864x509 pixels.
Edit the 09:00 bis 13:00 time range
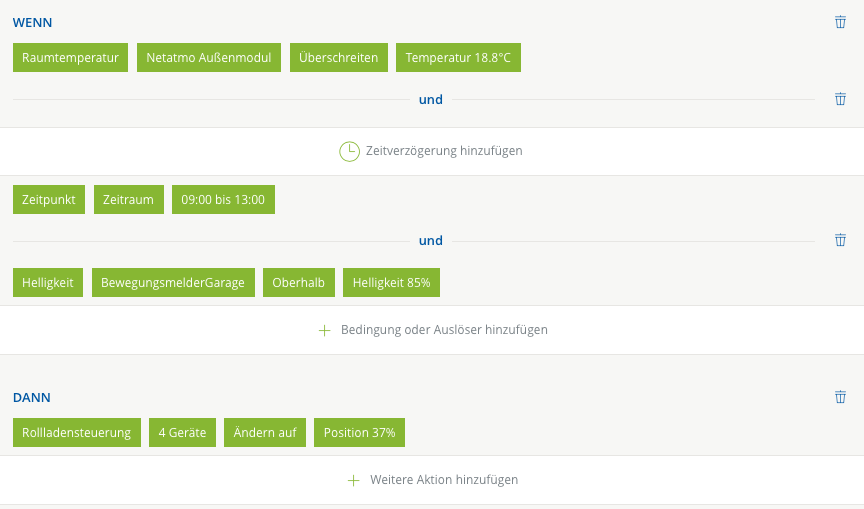(223, 200)
